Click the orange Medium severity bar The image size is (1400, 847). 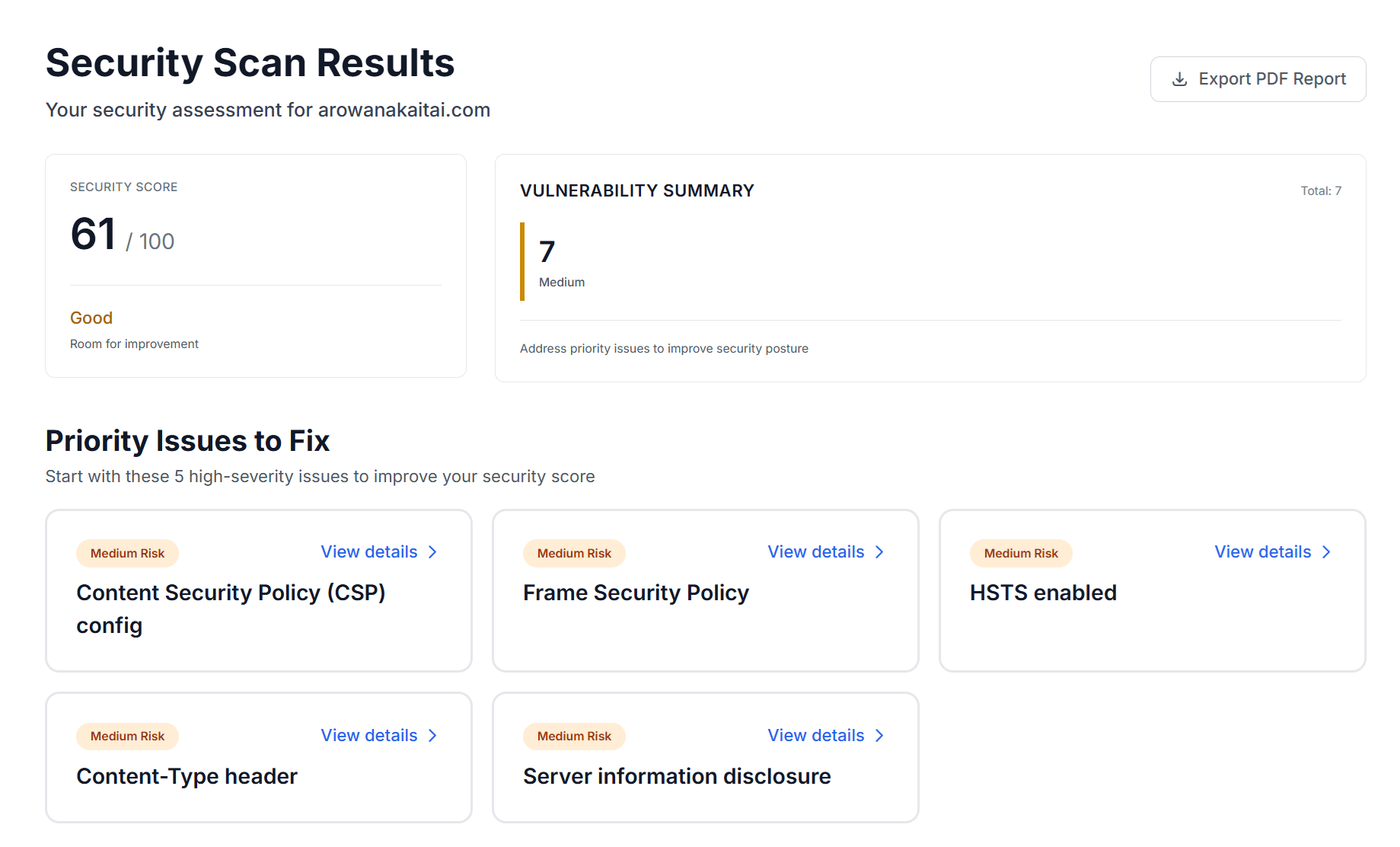click(522, 261)
